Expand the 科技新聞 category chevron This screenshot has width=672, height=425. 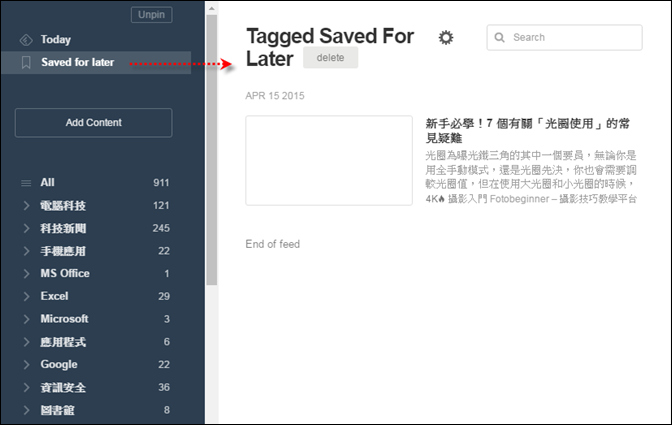pyautogui.click(x=26, y=228)
